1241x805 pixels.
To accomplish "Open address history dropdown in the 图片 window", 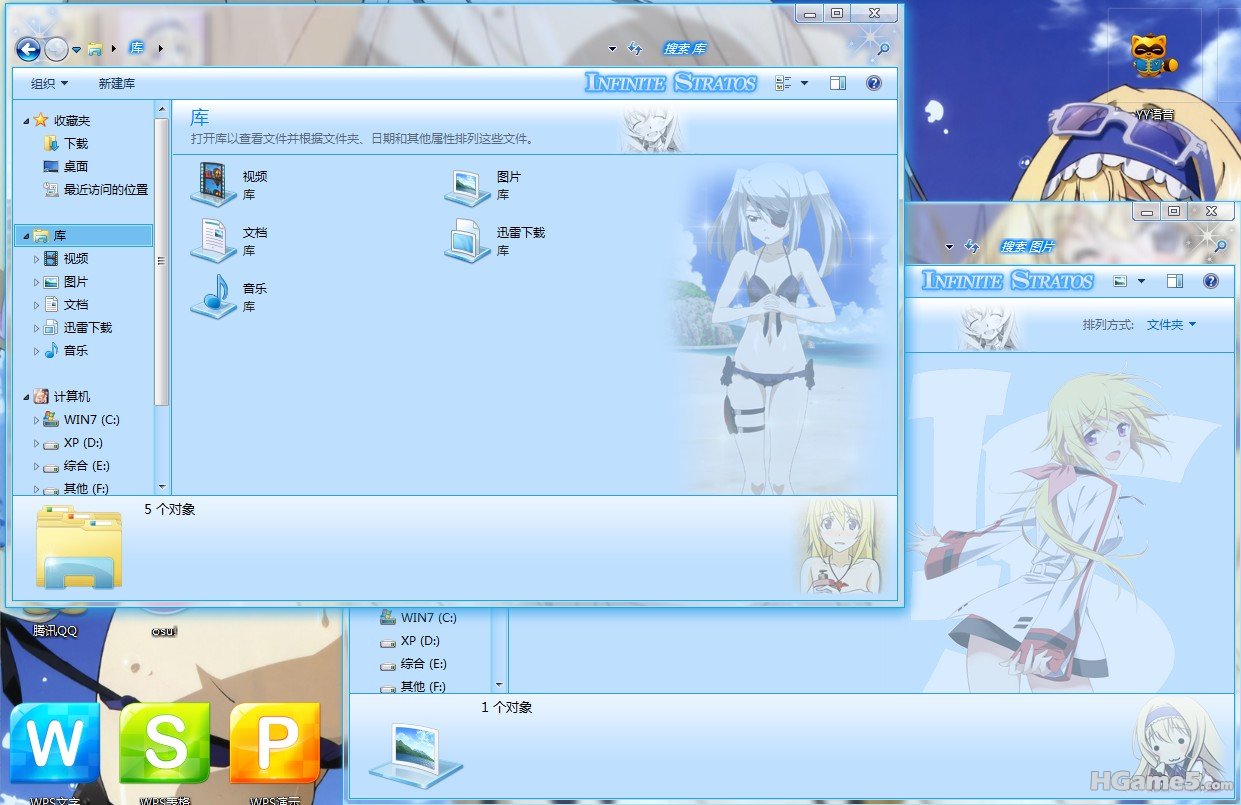I will click(949, 247).
